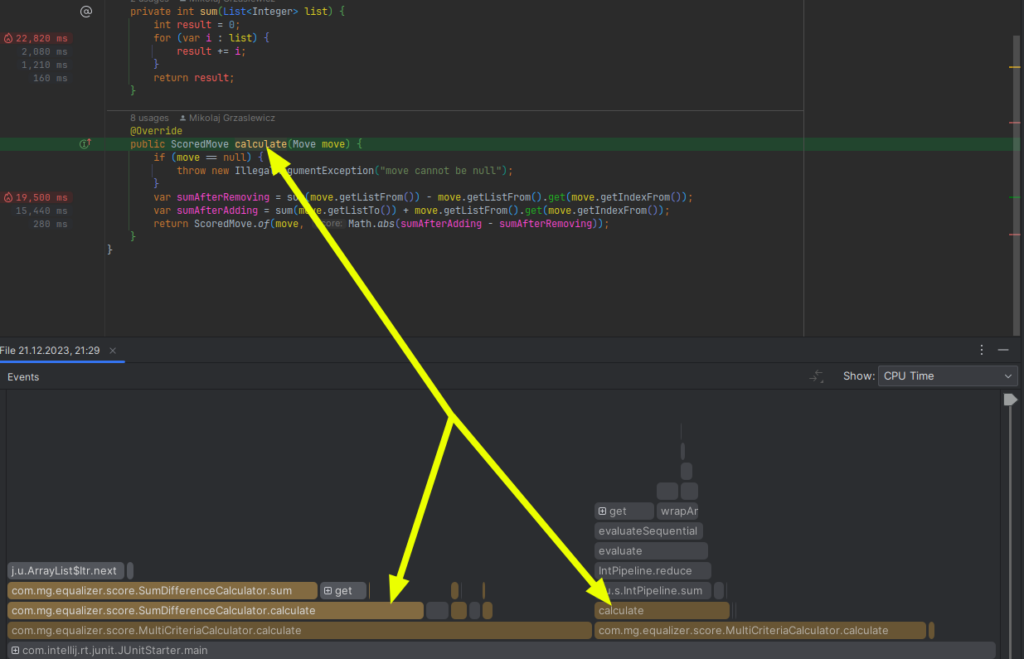Select the wrapAr frame
This screenshot has width=1024, height=659.
point(678,511)
